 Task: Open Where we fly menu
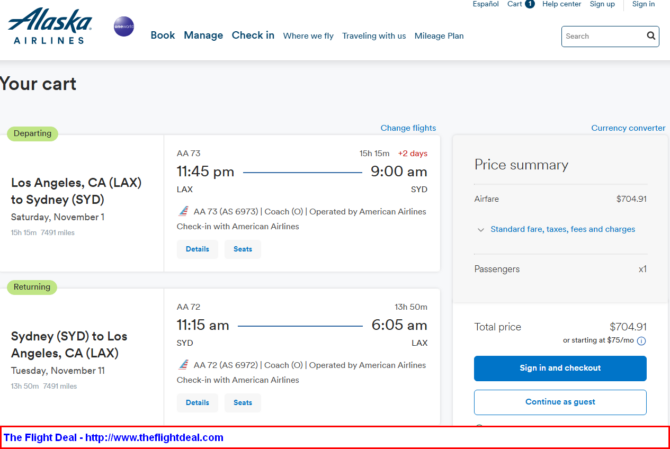click(x=308, y=36)
